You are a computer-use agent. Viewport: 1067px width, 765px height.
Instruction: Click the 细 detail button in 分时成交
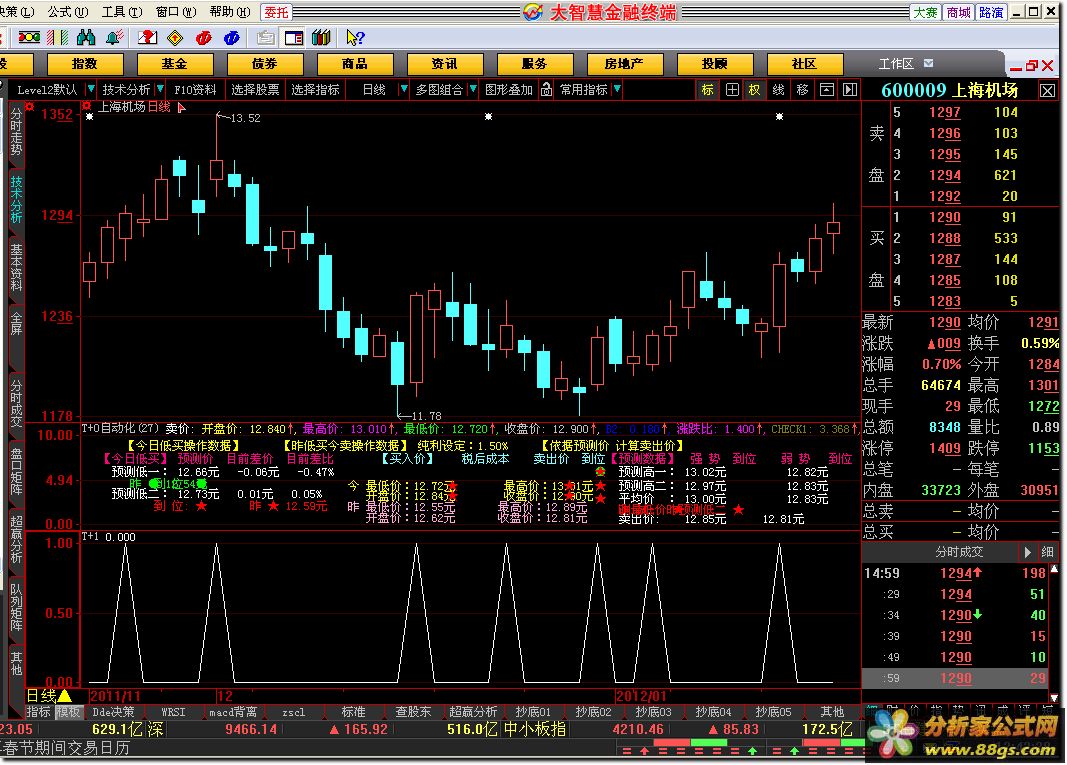coord(1047,552)
